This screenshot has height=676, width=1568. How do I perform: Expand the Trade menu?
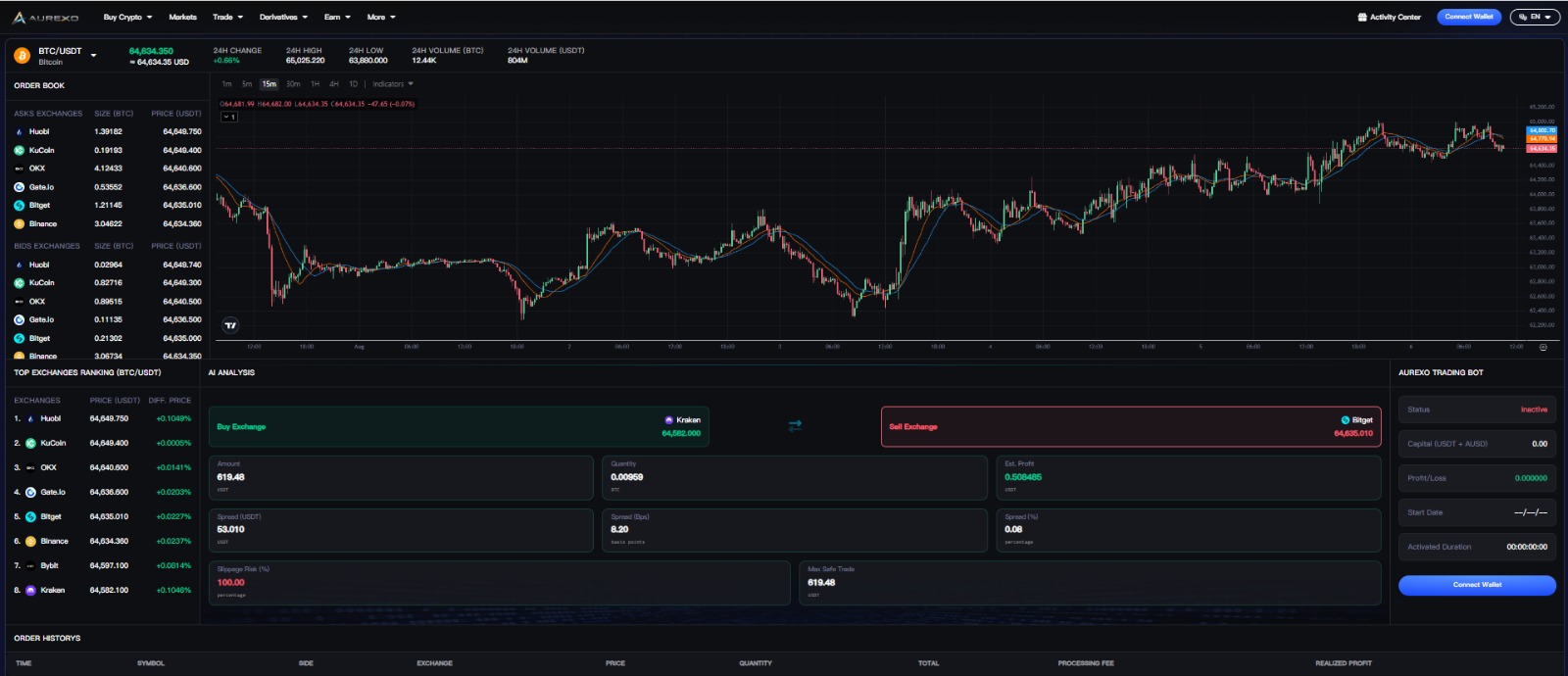(227, 17)
